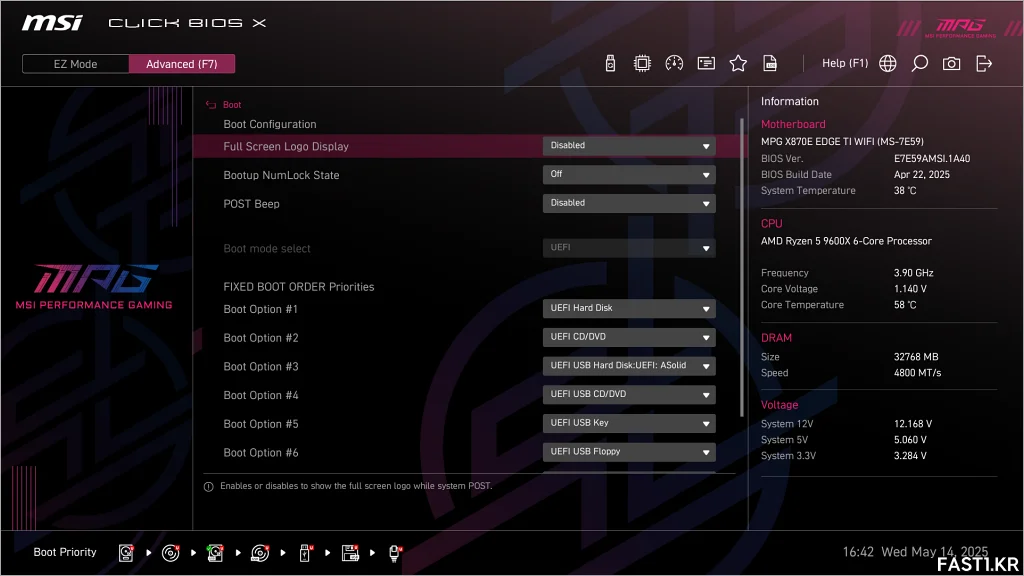Click the 16:42 clock time
The width and height of the screenshot is (1024, 576).
[x=858, y=552]
